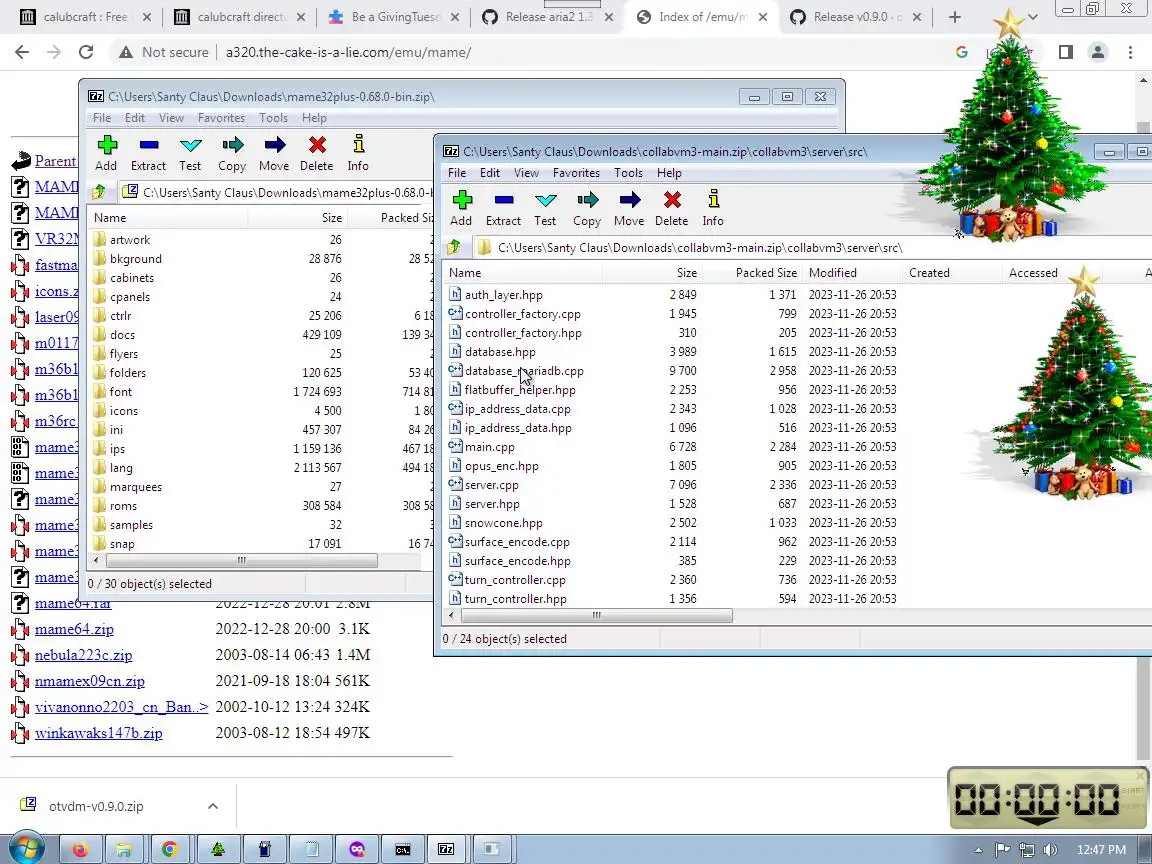The width and height of the screenshot is (1152, 864).
Task: Open Chrome from the taskbar
Action: 170,849
